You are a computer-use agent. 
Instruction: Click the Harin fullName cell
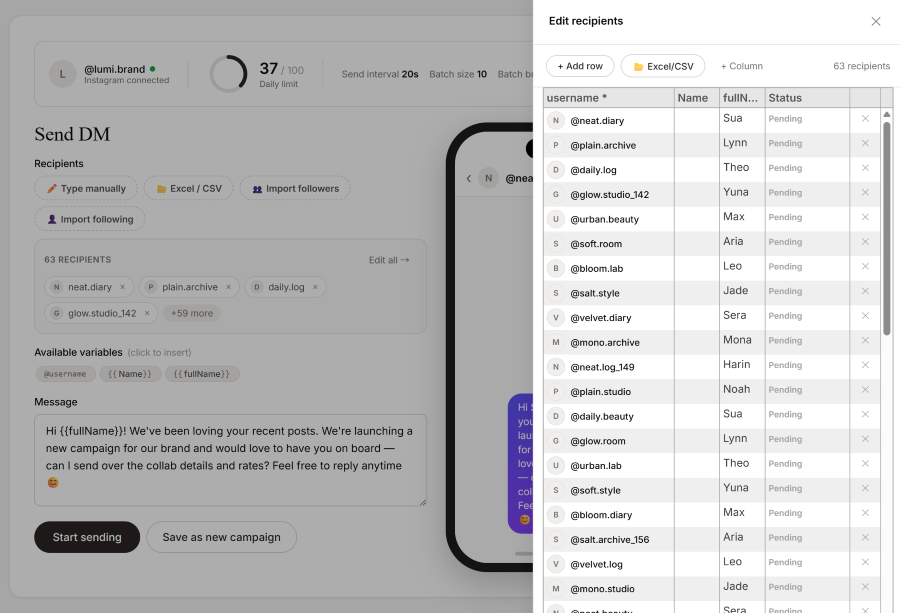click(742, 367)
